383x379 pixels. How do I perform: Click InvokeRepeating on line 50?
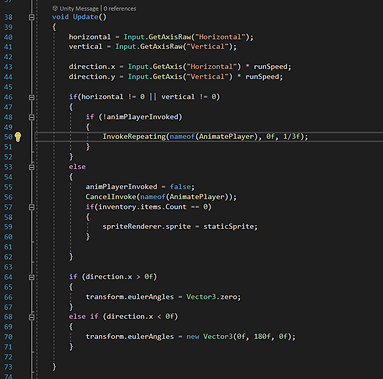[134, 137]
